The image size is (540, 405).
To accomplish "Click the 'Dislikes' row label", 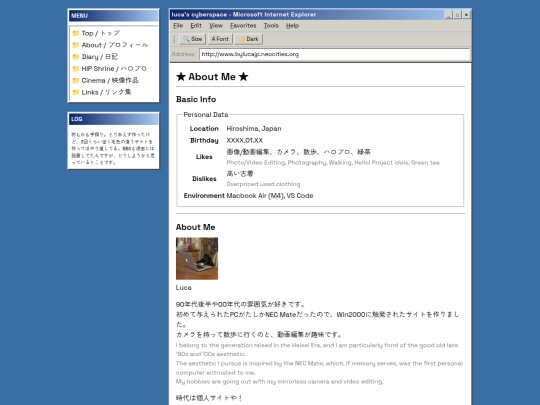I will 204,179.
